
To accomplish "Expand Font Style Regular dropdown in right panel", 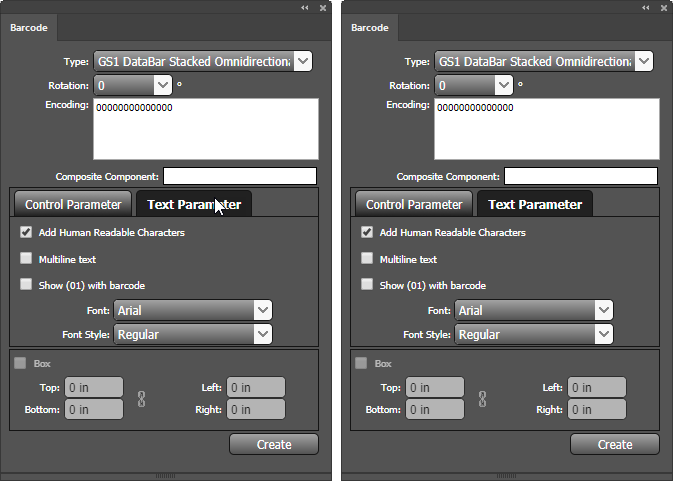I will point(603,335).
